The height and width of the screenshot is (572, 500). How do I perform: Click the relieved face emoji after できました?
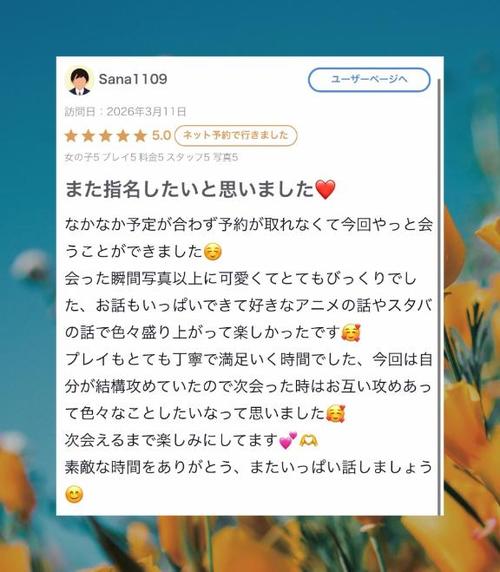point(213,252)
